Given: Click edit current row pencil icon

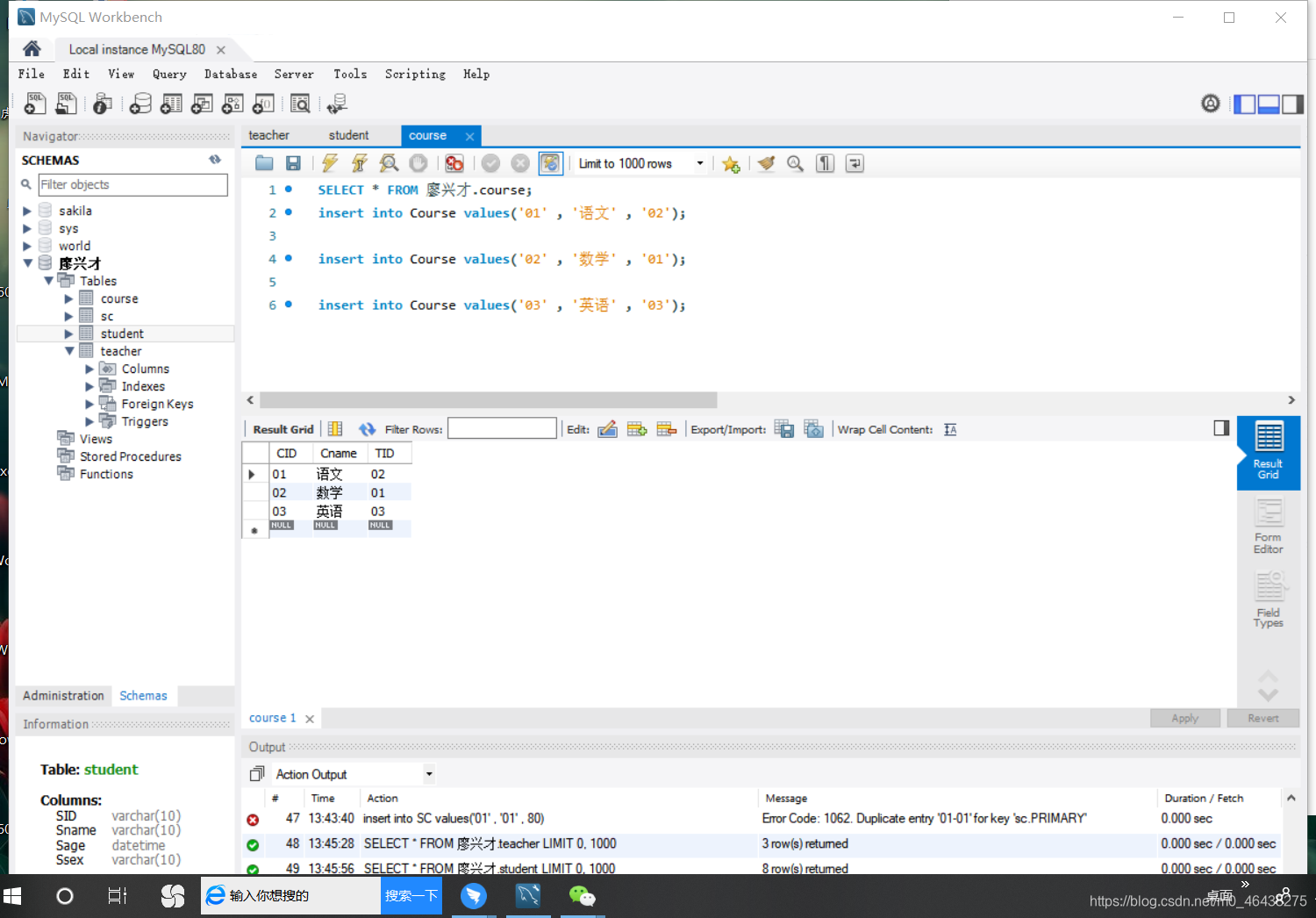Looking at the screenshot, I should 607,429.
